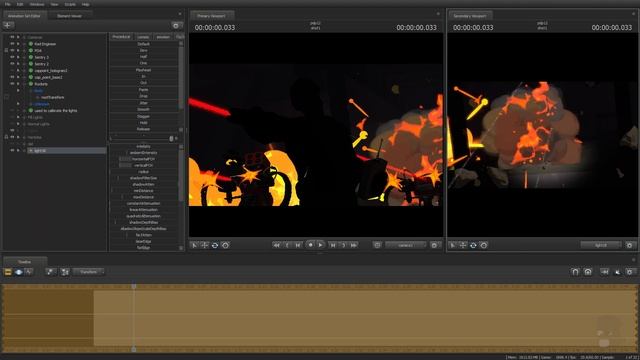Open the Windows menu
640x360 pixels.
pos(37,4)
